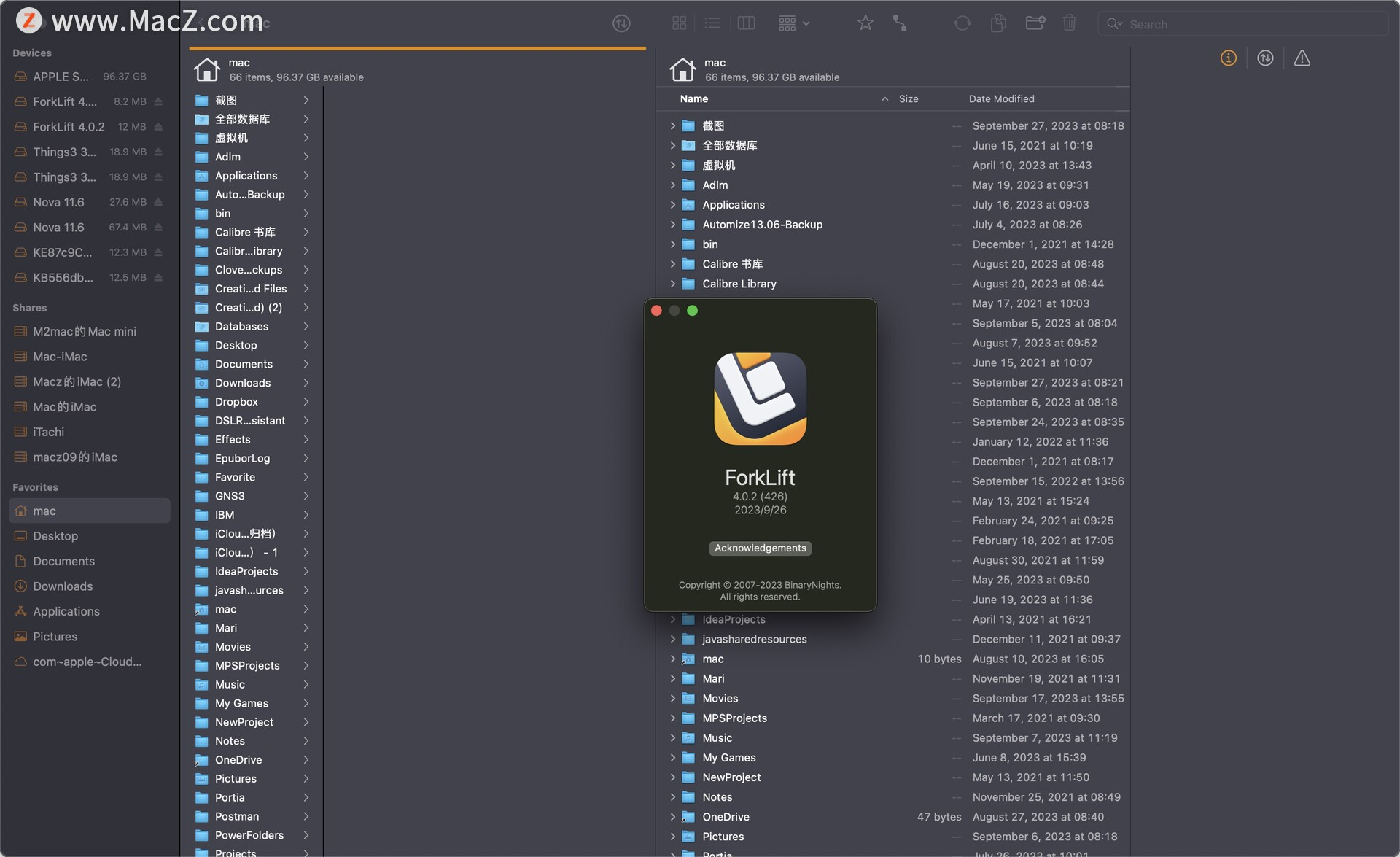The image size is (1400, 857).
Task: Expand 截图 folder in right pane
Action: 673,126
